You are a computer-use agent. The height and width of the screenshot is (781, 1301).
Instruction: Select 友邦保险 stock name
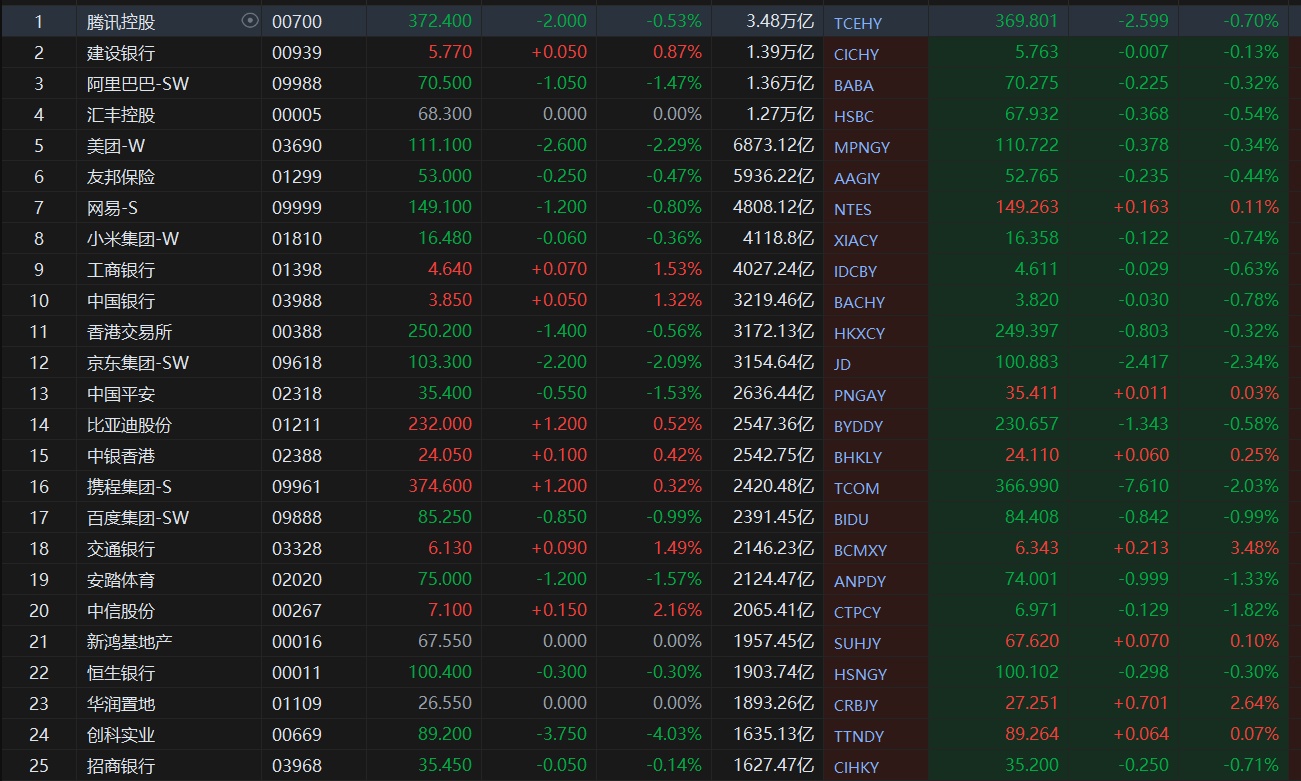point(121,177)
